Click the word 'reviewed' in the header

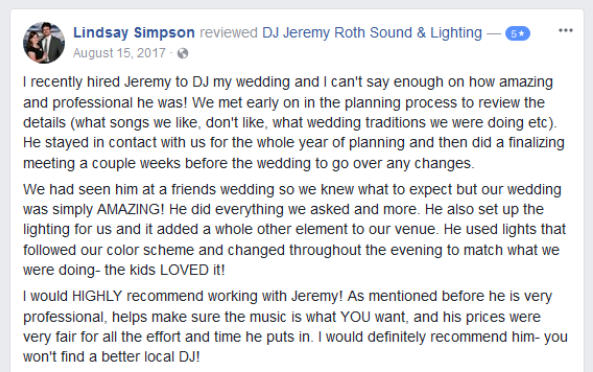228,33
